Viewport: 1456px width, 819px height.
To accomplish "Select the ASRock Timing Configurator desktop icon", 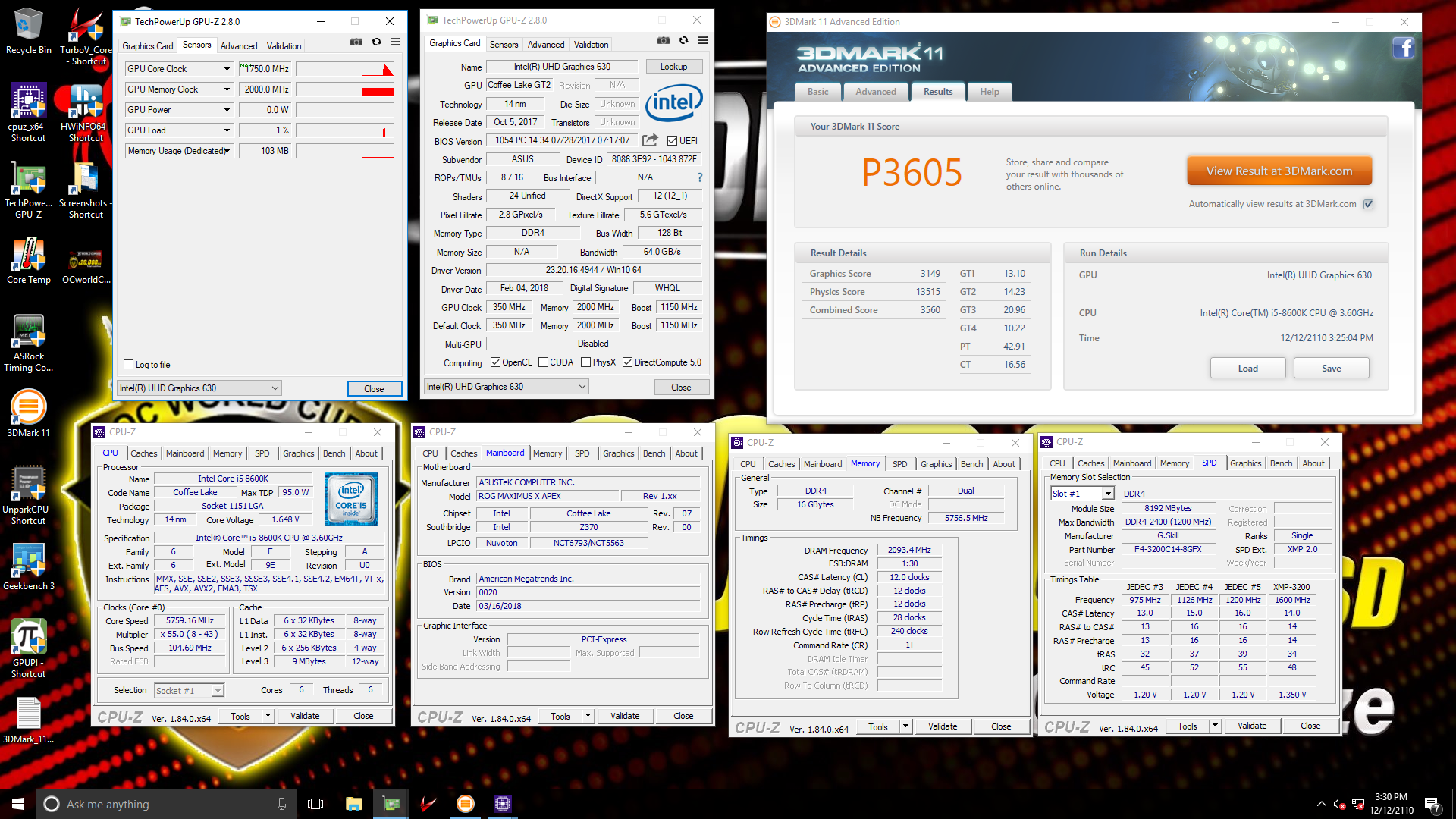I will tap(28, 343).
